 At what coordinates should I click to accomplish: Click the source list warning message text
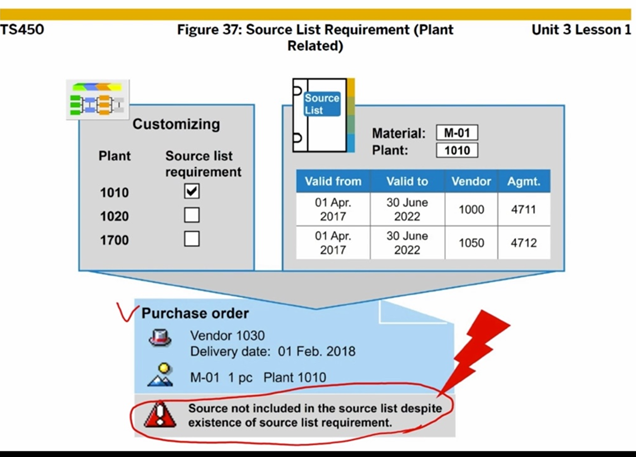click(315, 415)
